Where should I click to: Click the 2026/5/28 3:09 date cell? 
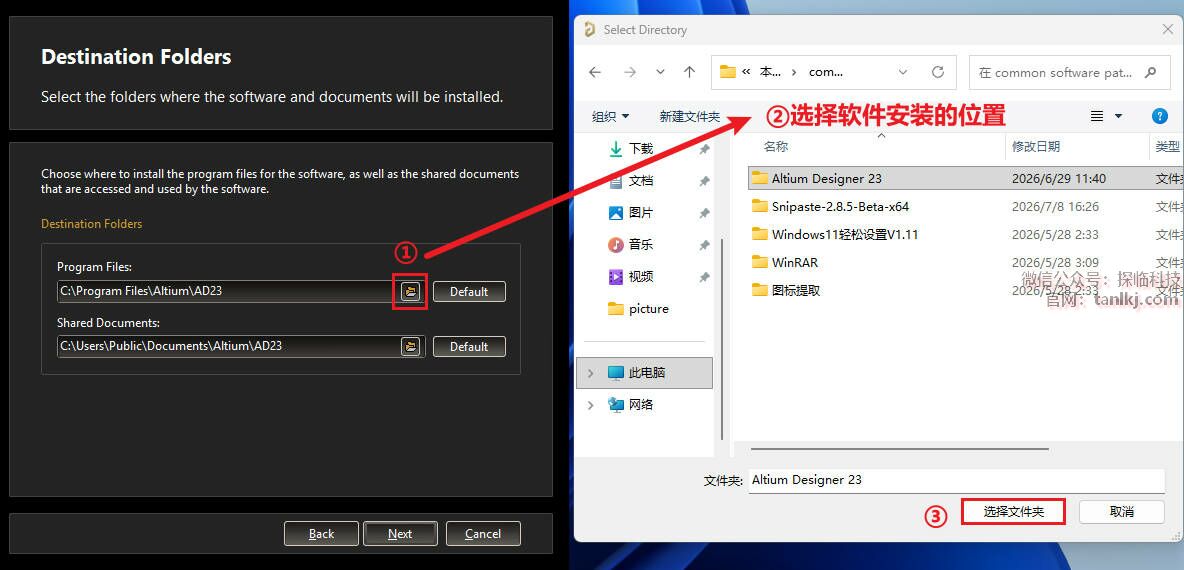[x=1054, y=263]
